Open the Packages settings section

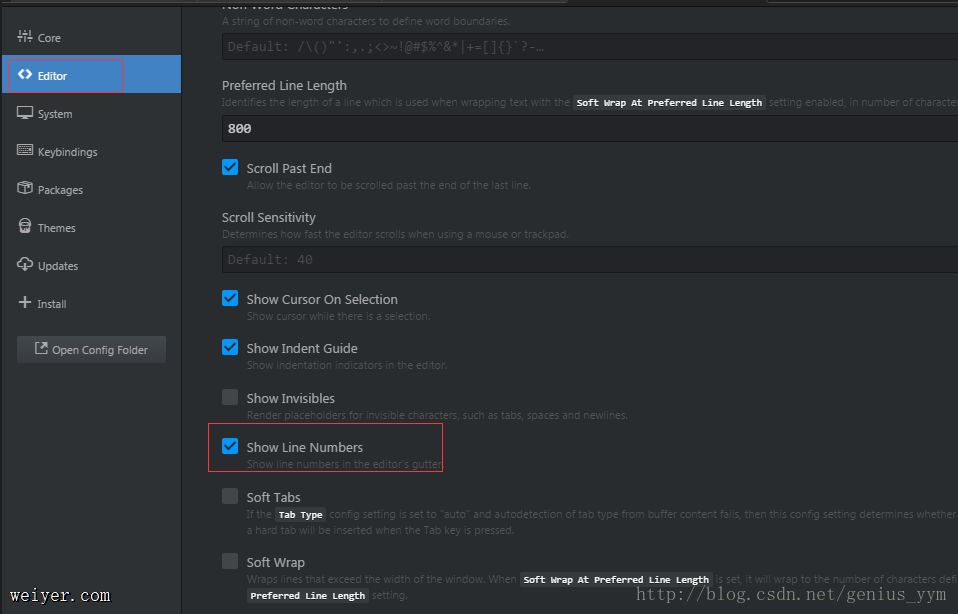(x=60, y=190)
